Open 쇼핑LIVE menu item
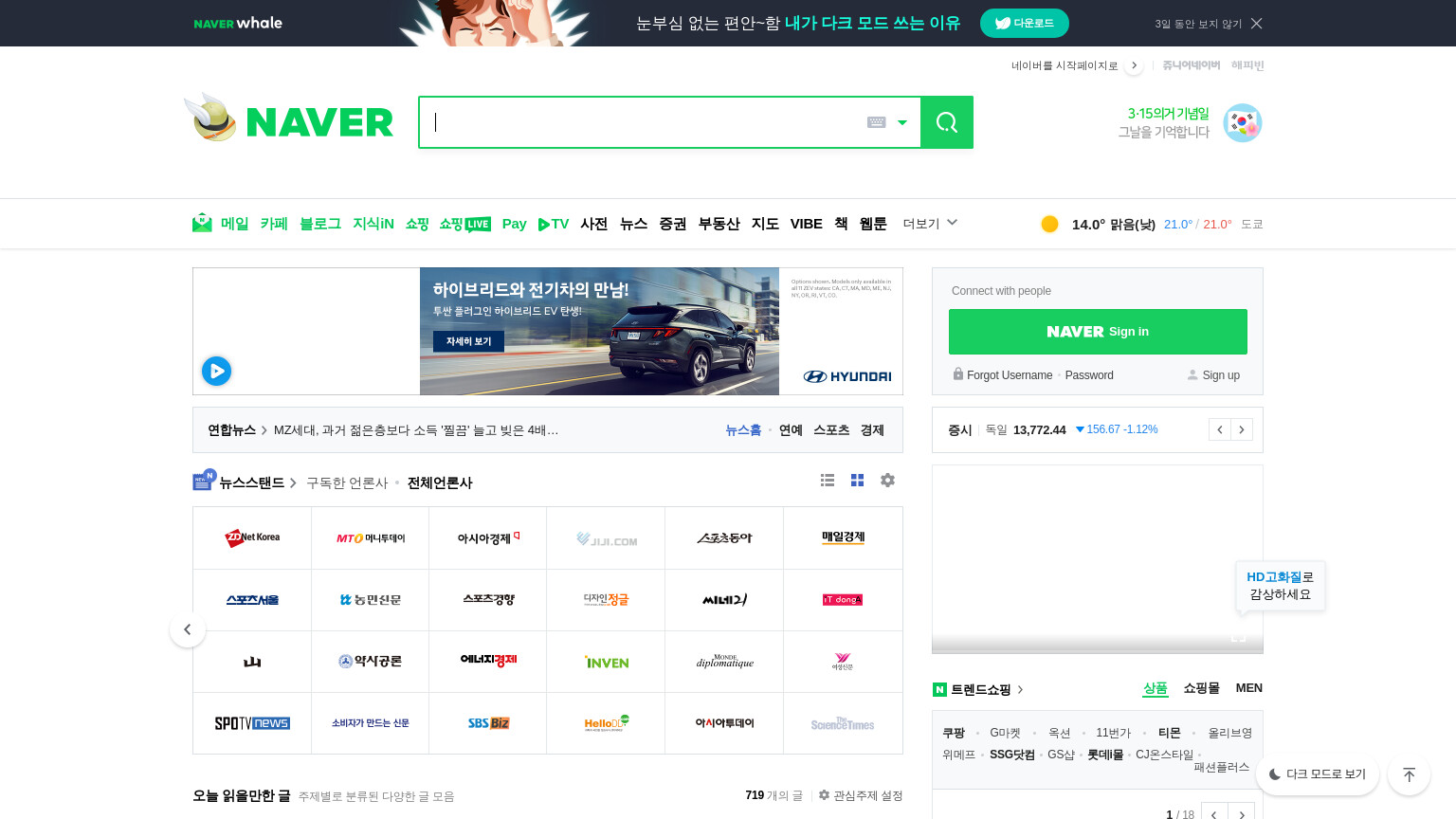Image resolution: width=1456 pixels, height=819 pixels. (465, 224)
